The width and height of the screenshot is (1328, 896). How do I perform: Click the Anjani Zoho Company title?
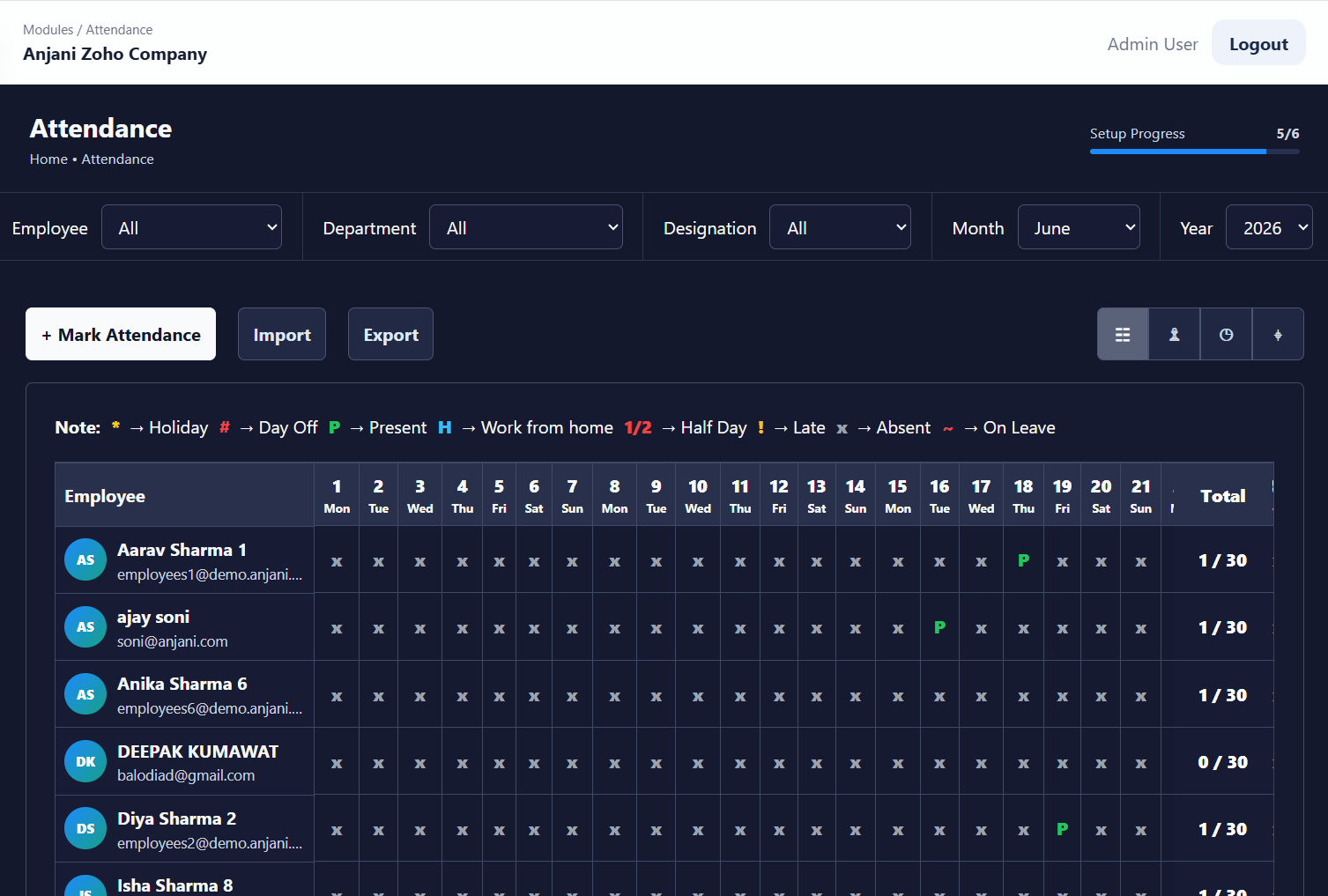pyautogui.click(x=115, y=54)
